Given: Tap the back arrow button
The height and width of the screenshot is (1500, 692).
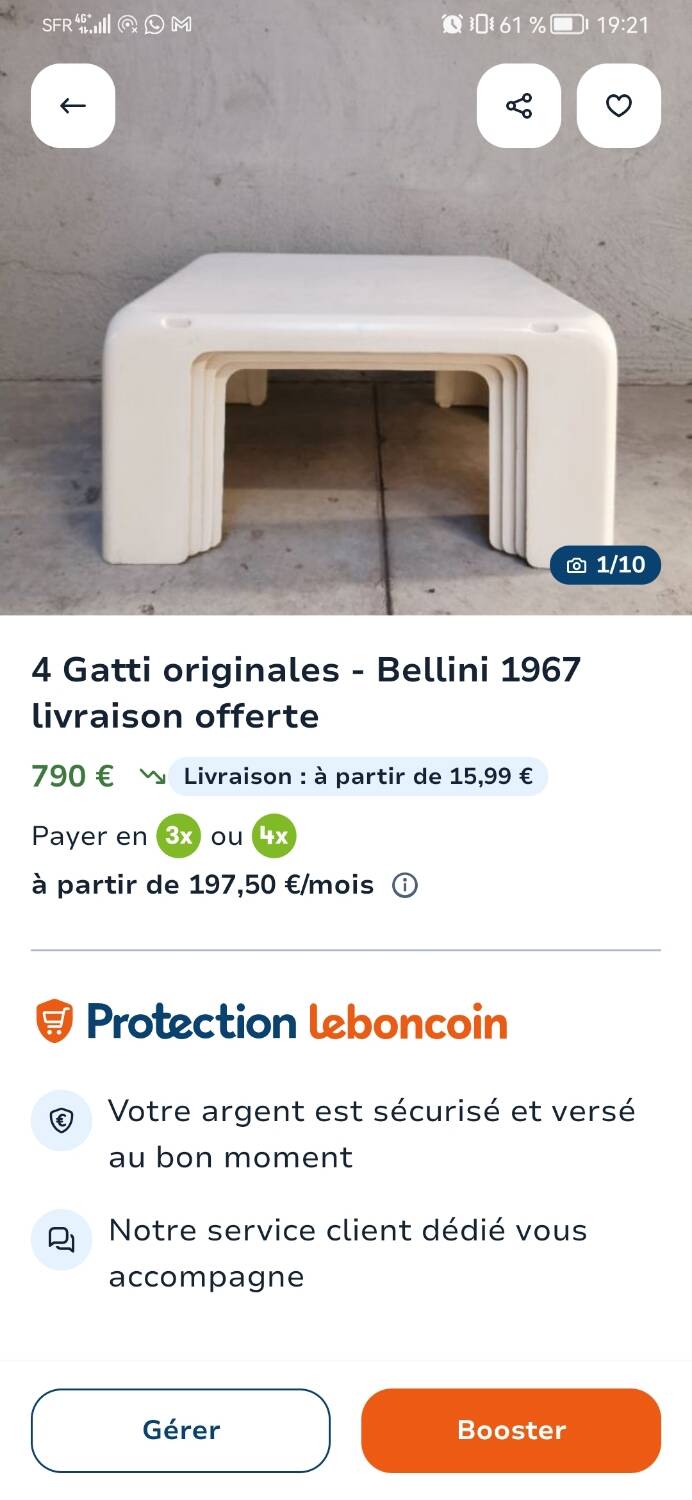Looking at the screenshot, I should click(73, 106).
